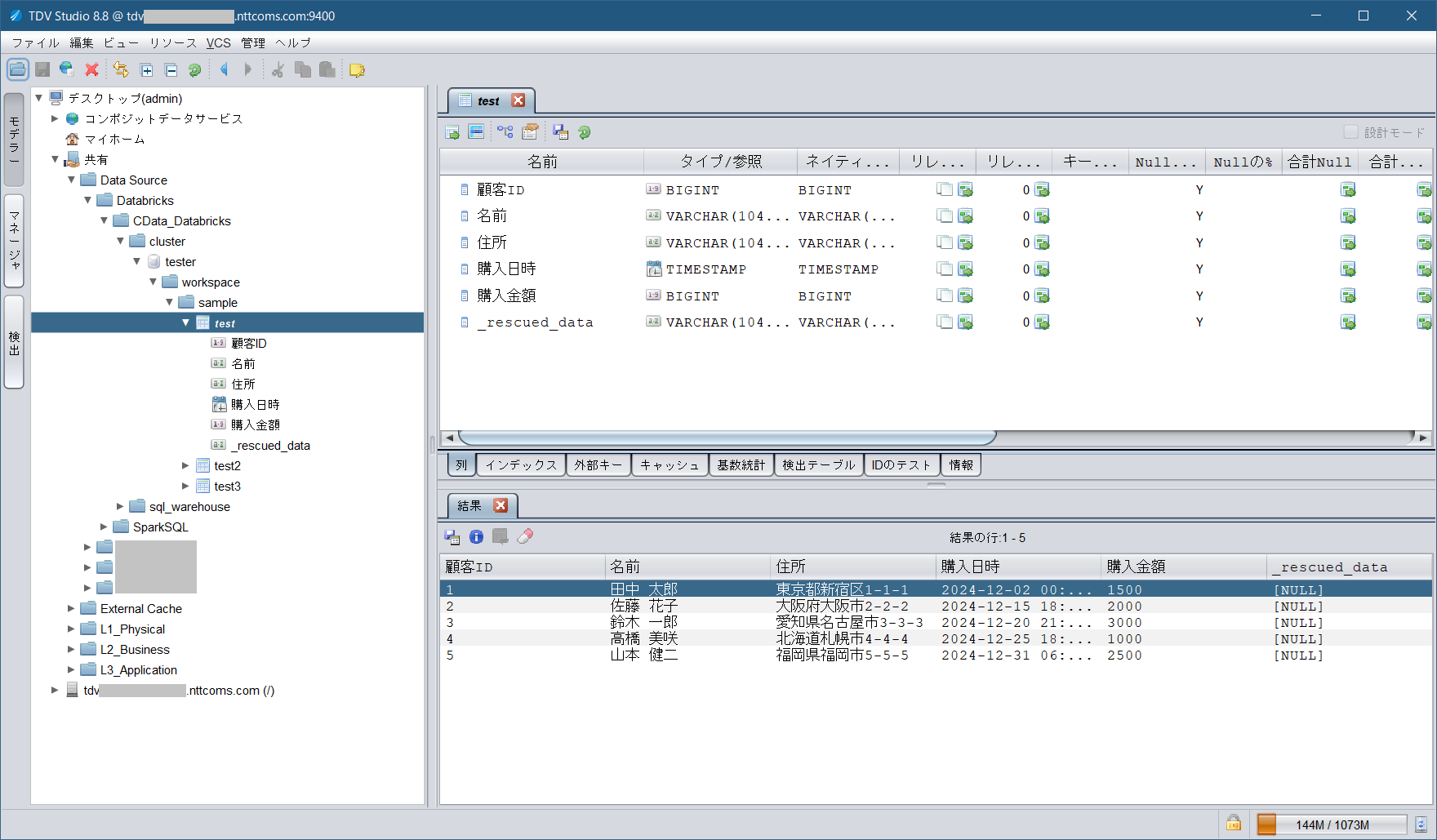Click the scrollbar right arrow in column grid
1437x840 pixels.
pyautogui.click(x=1423, y=438)
